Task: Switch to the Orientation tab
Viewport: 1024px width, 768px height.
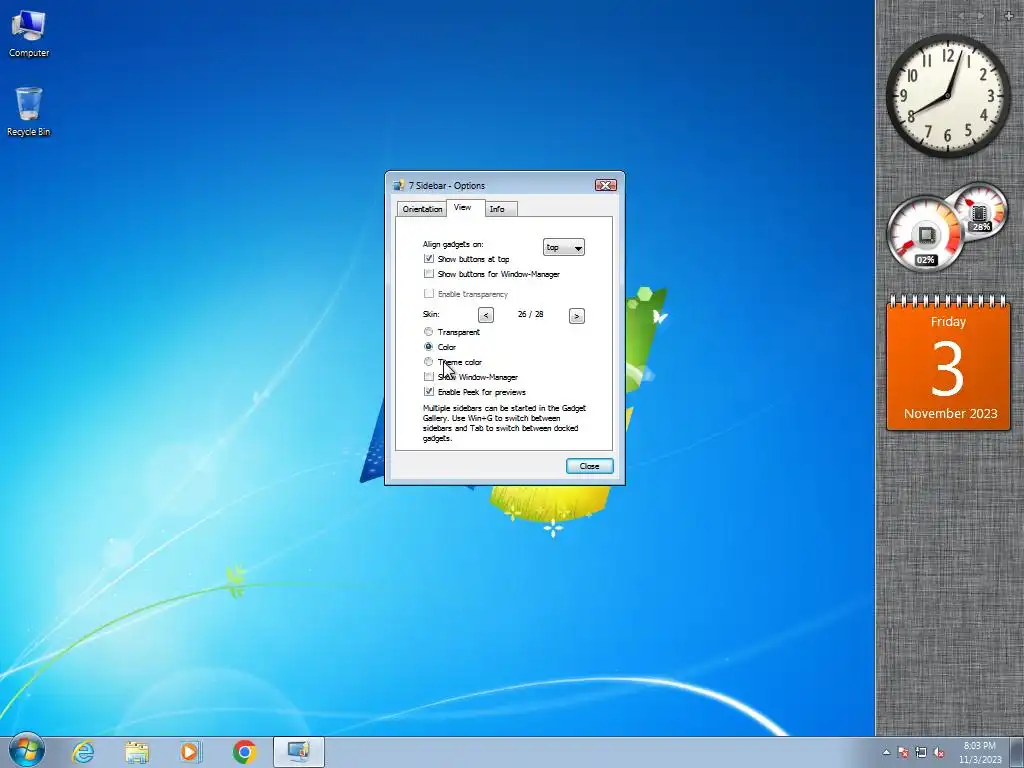Action: click(422, 209)
